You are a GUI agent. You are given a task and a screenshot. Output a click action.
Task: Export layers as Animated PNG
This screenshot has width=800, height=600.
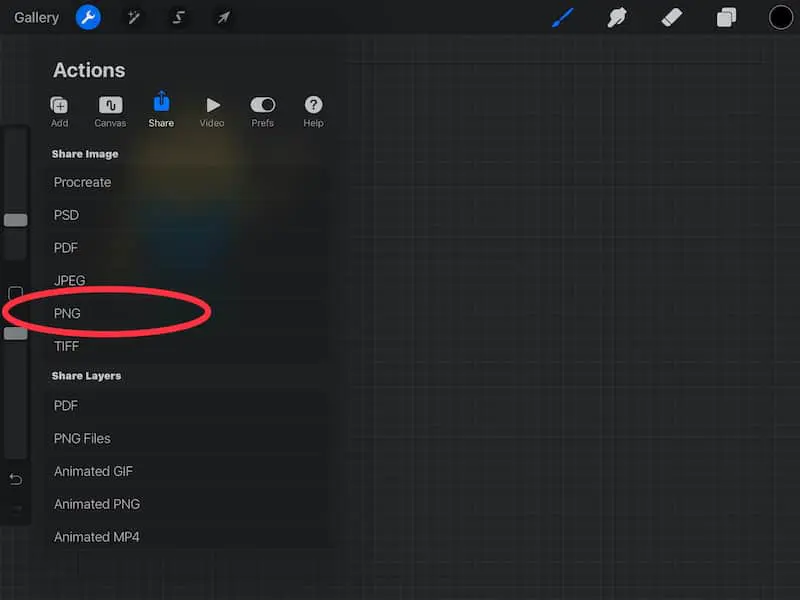point(187,504)
